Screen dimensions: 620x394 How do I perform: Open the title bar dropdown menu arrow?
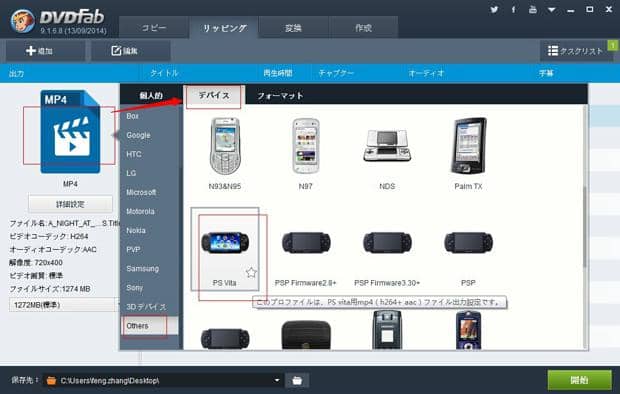pyautogui.click(x=552, y=10)
